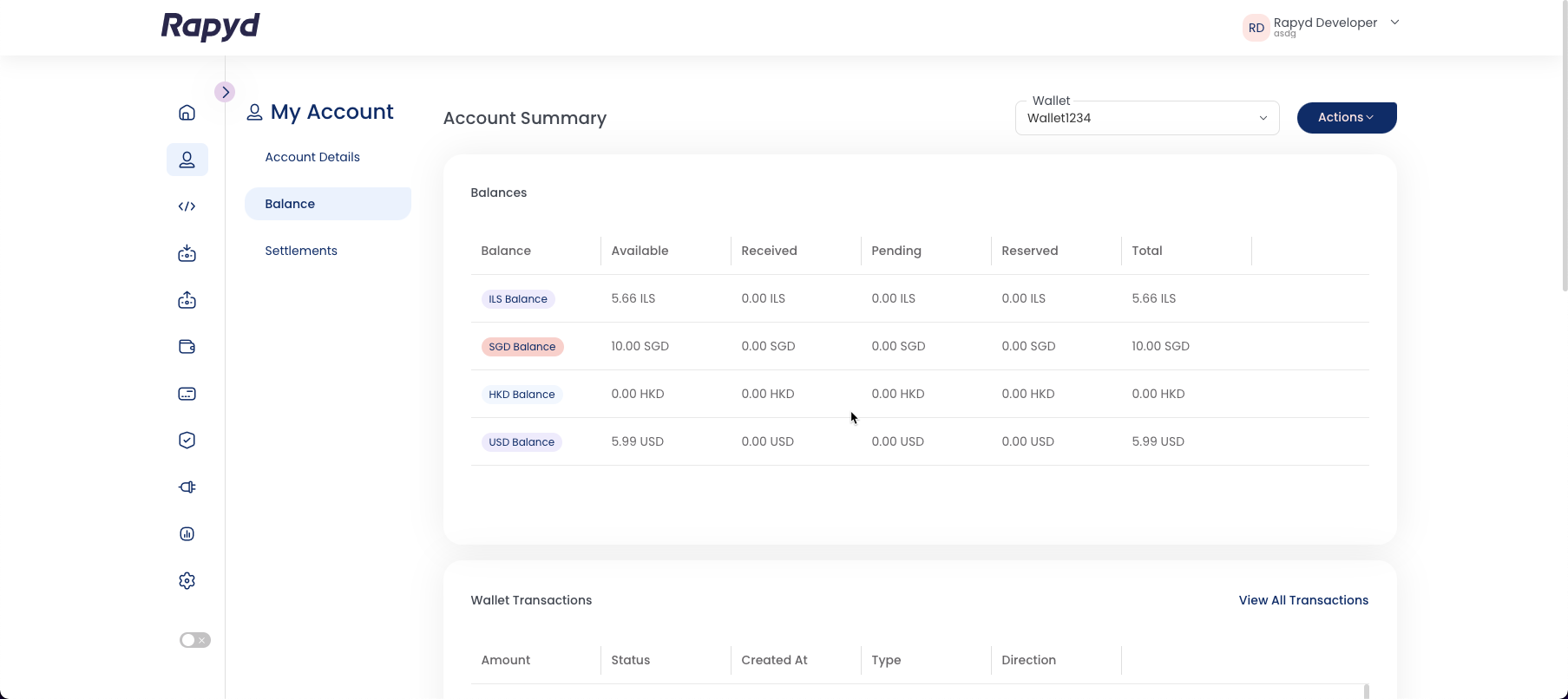Image resolution: width=1568 pixels, height=699 pixels.
Task: Click the Account Summary heading
Action: coord(525,118)
